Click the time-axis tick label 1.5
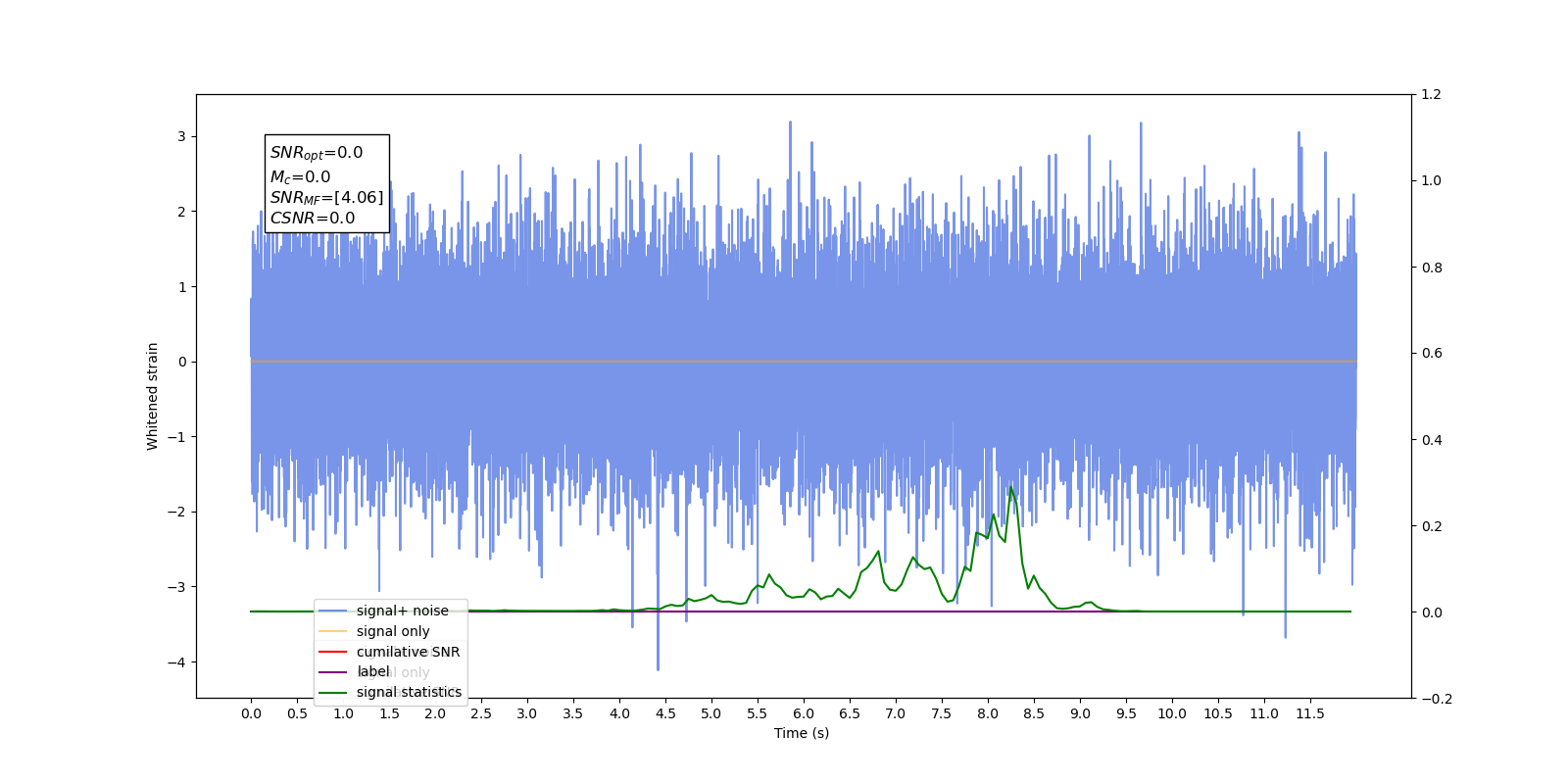The image size is (1568, 784). (389, 713)
